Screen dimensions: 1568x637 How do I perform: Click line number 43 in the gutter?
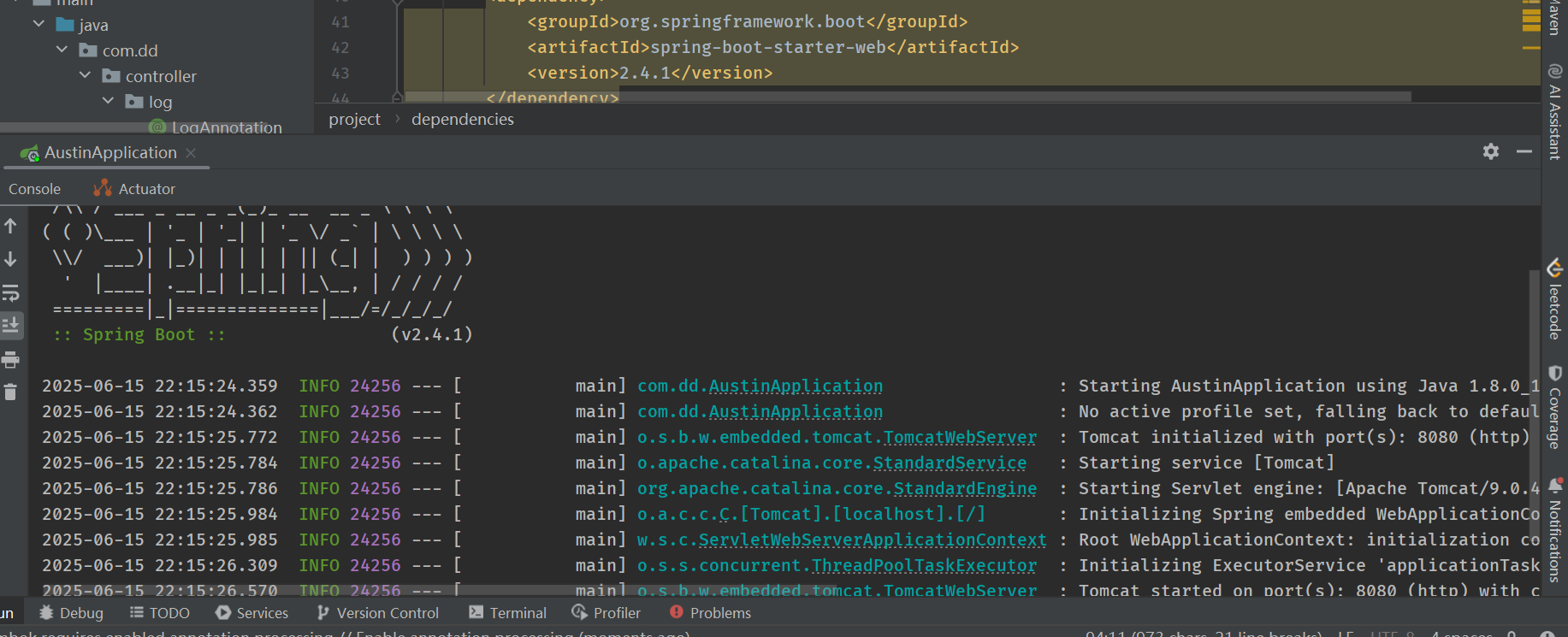(340, 74)
